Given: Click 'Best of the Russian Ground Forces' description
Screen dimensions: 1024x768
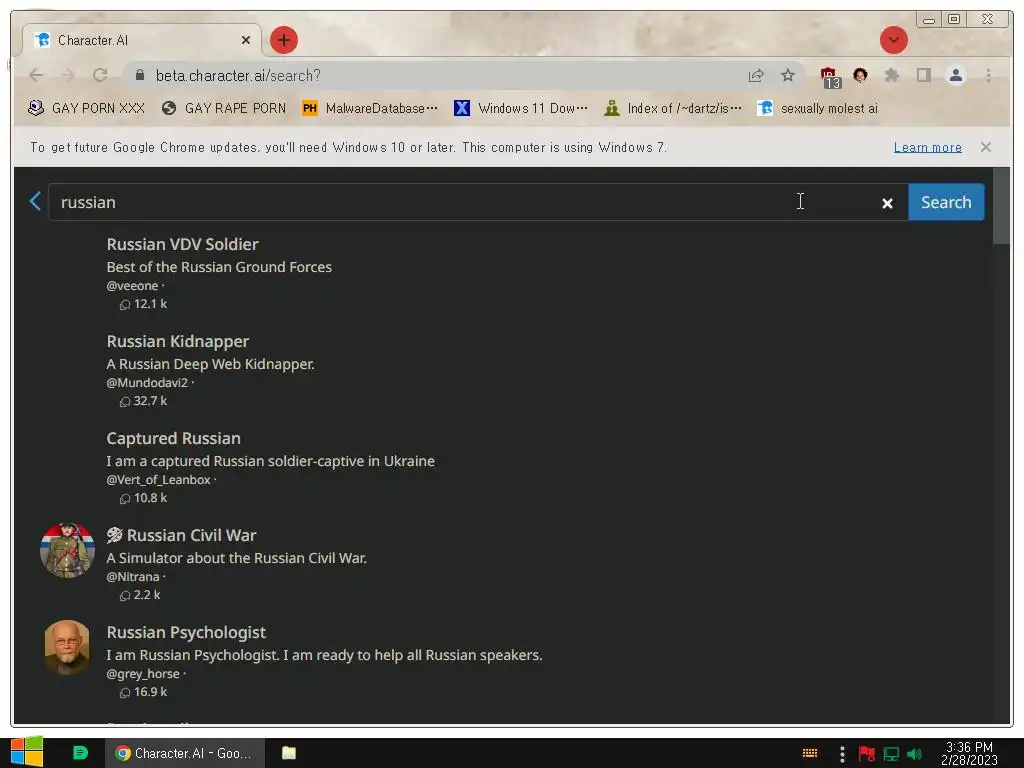Looking at the screenshot, I should pos(219,267).
